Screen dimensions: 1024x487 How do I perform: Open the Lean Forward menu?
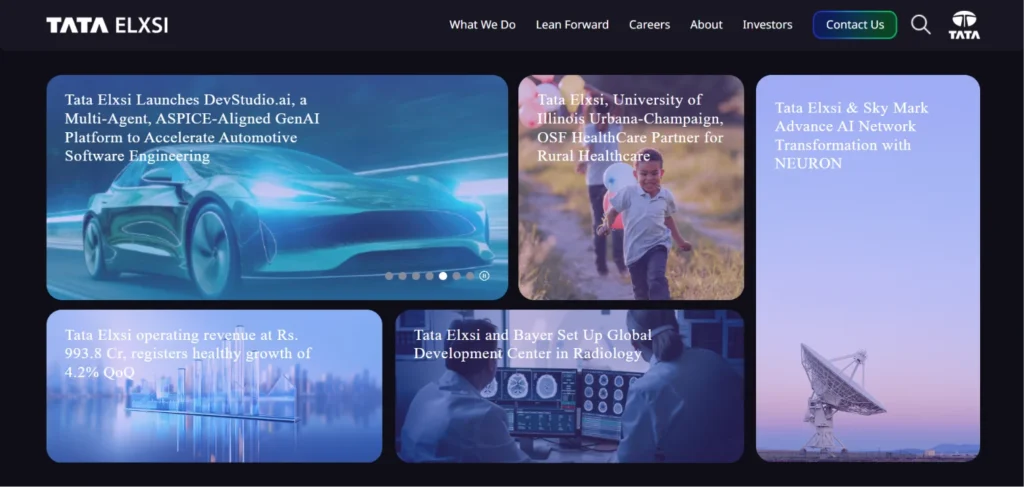572,25
